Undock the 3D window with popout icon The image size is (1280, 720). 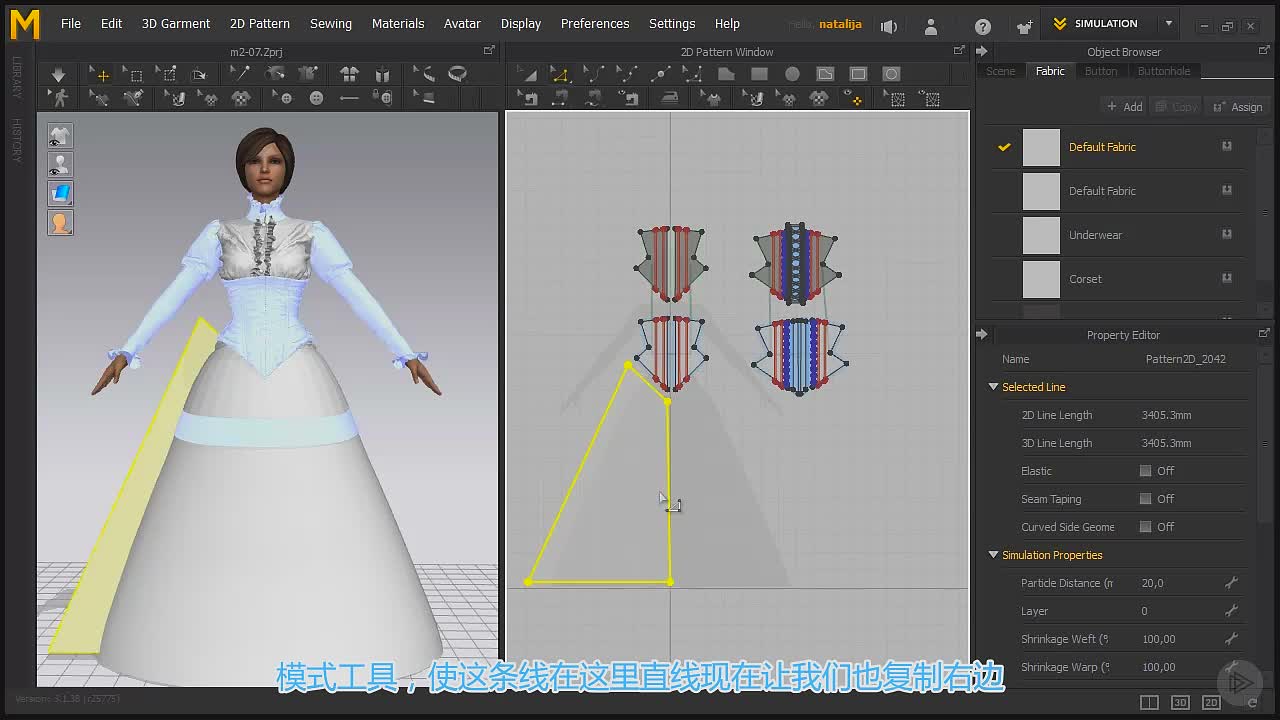(x=489, y=50)
